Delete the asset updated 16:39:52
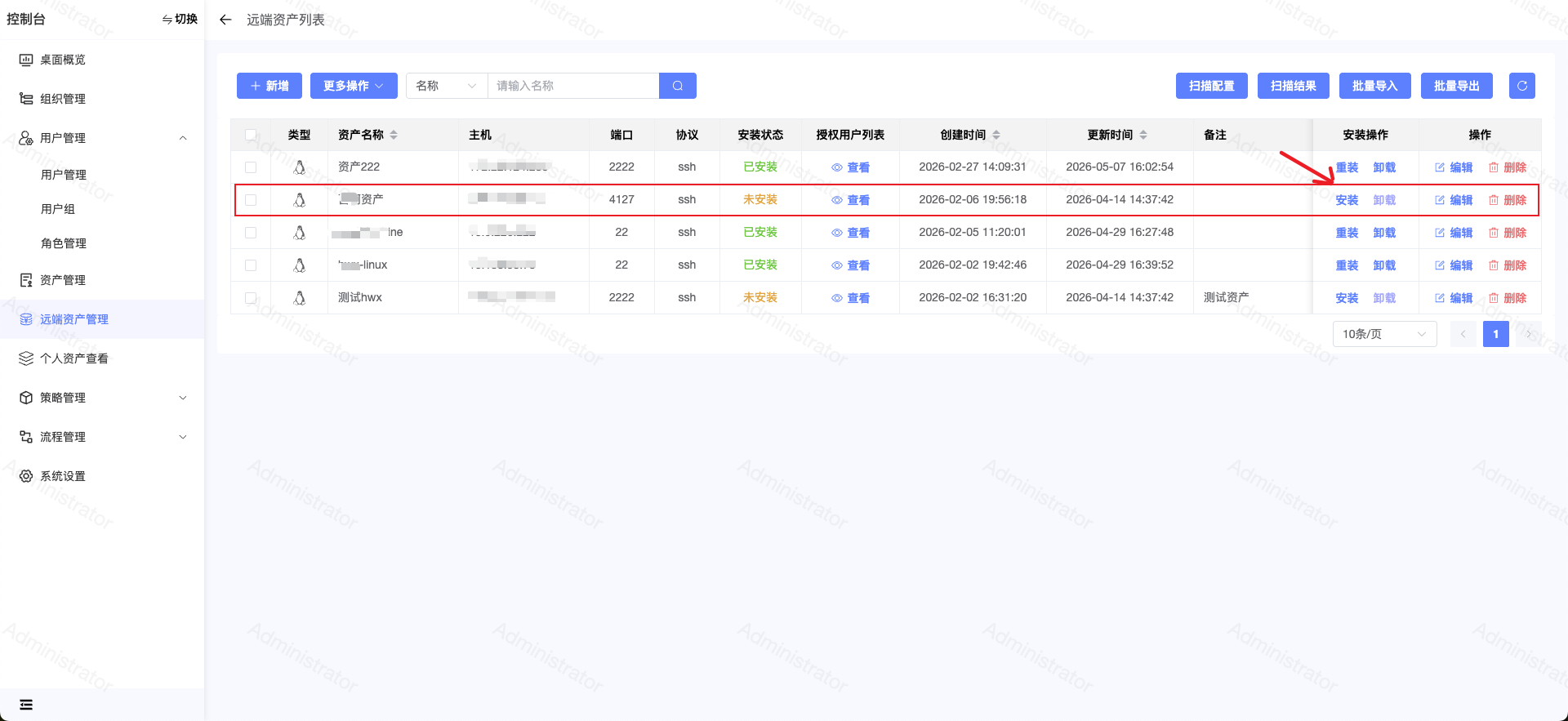Screen dimensions: 1568x721 coord(1508,265)
